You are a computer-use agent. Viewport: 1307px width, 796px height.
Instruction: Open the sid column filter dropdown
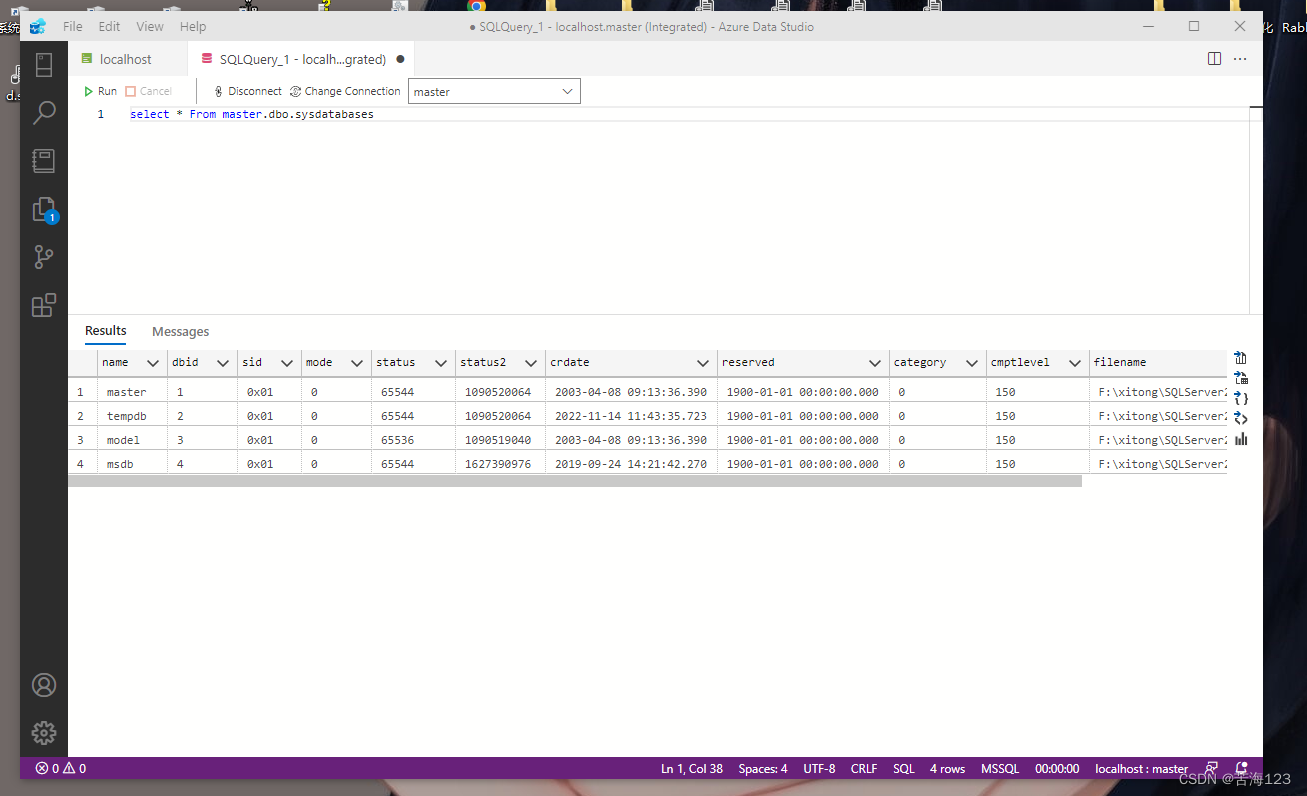[x=287, y=363]
